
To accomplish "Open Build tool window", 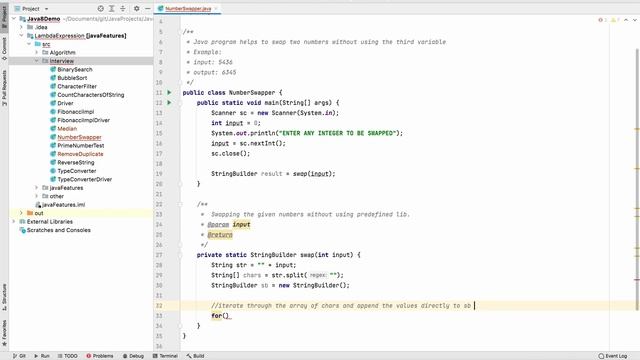I will coord(195,356).
